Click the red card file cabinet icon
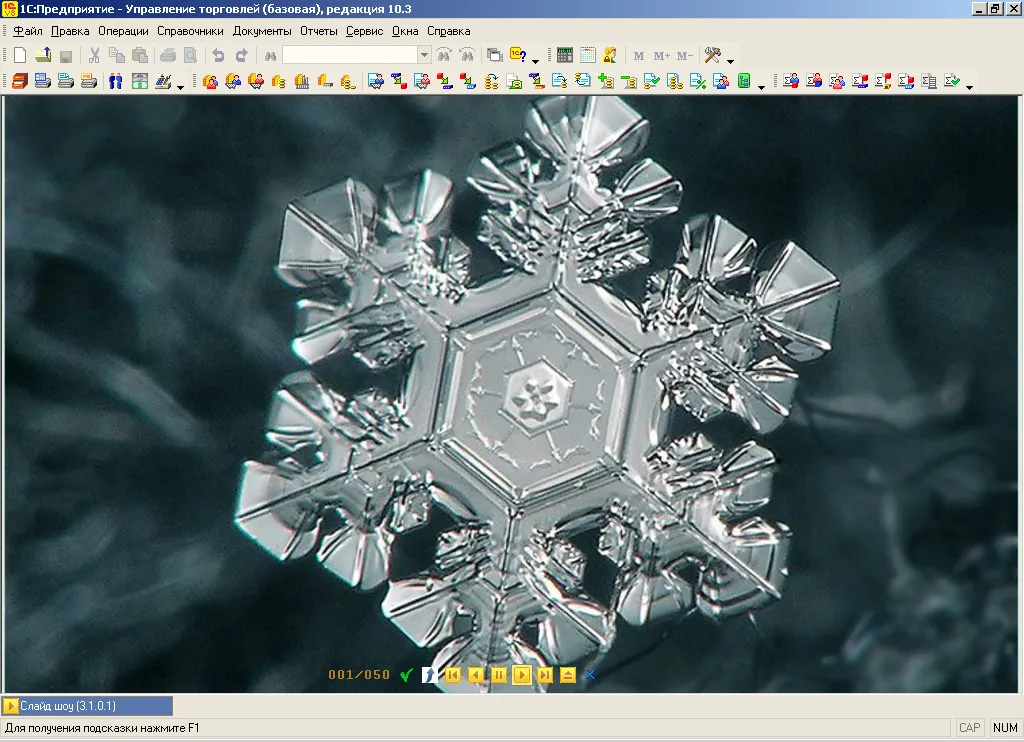 pyautogui.click(x=20, y=81)
